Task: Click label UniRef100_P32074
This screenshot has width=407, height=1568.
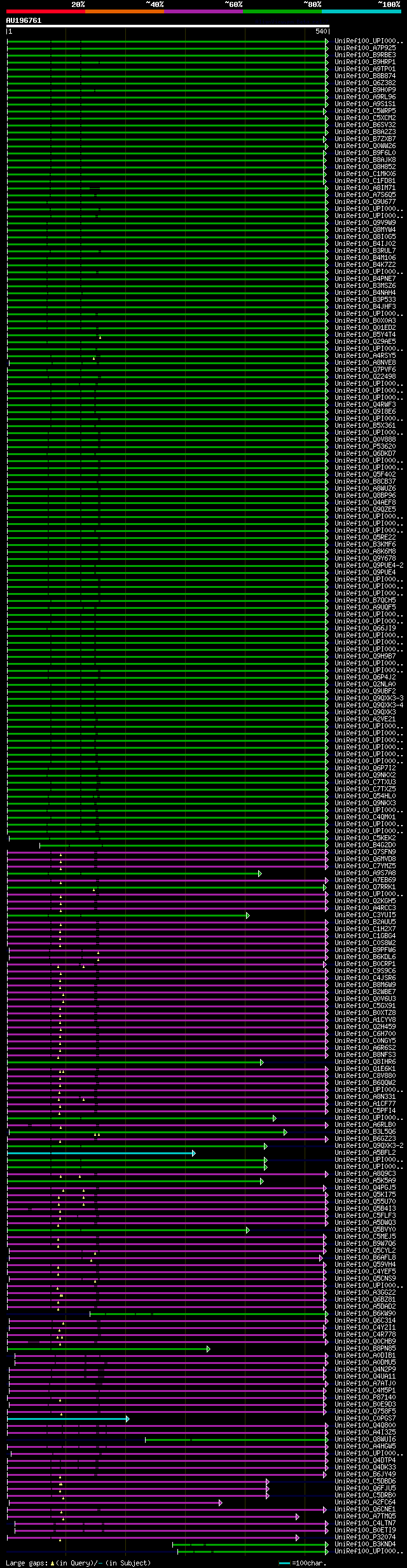Action: (365, 1537)
